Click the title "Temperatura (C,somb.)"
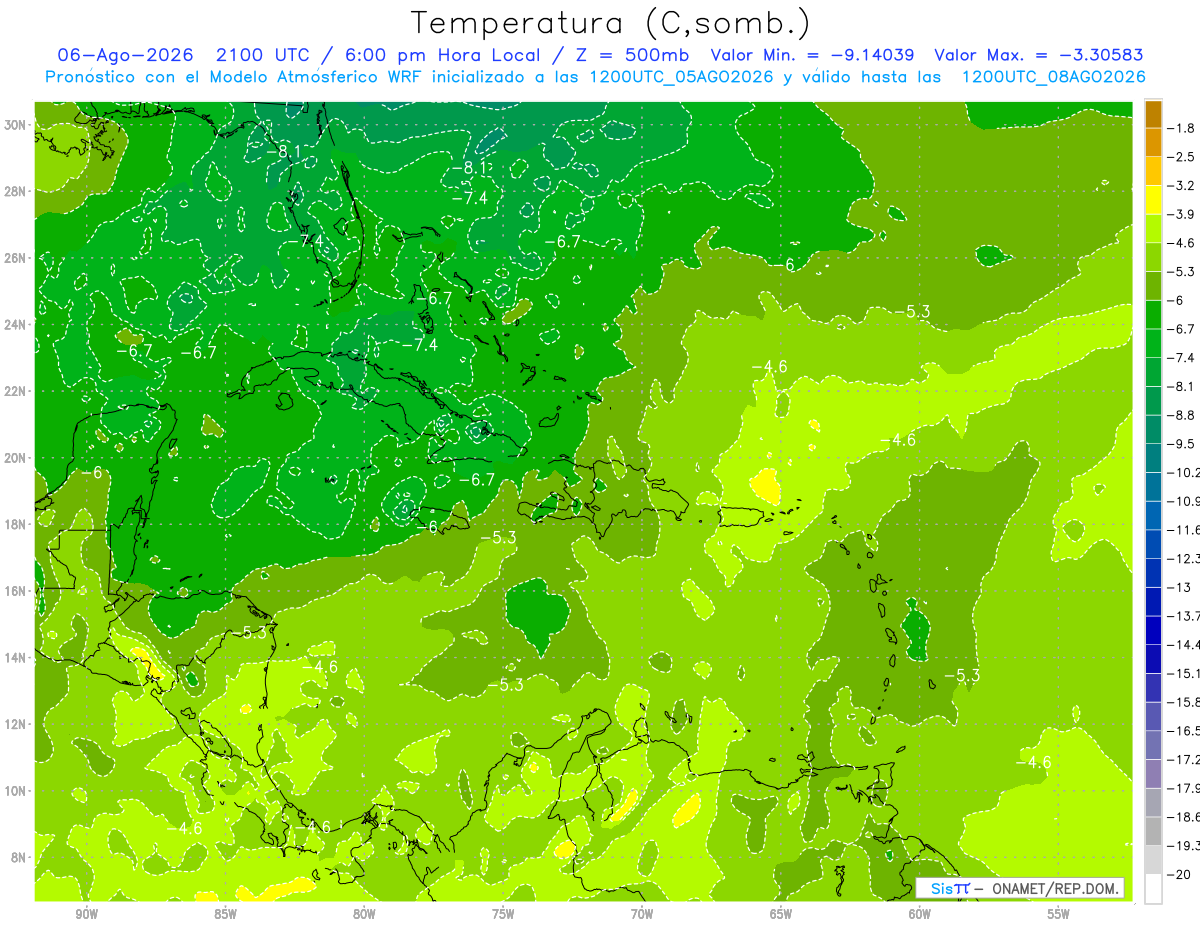The image size is (1200, 927). 611,22
